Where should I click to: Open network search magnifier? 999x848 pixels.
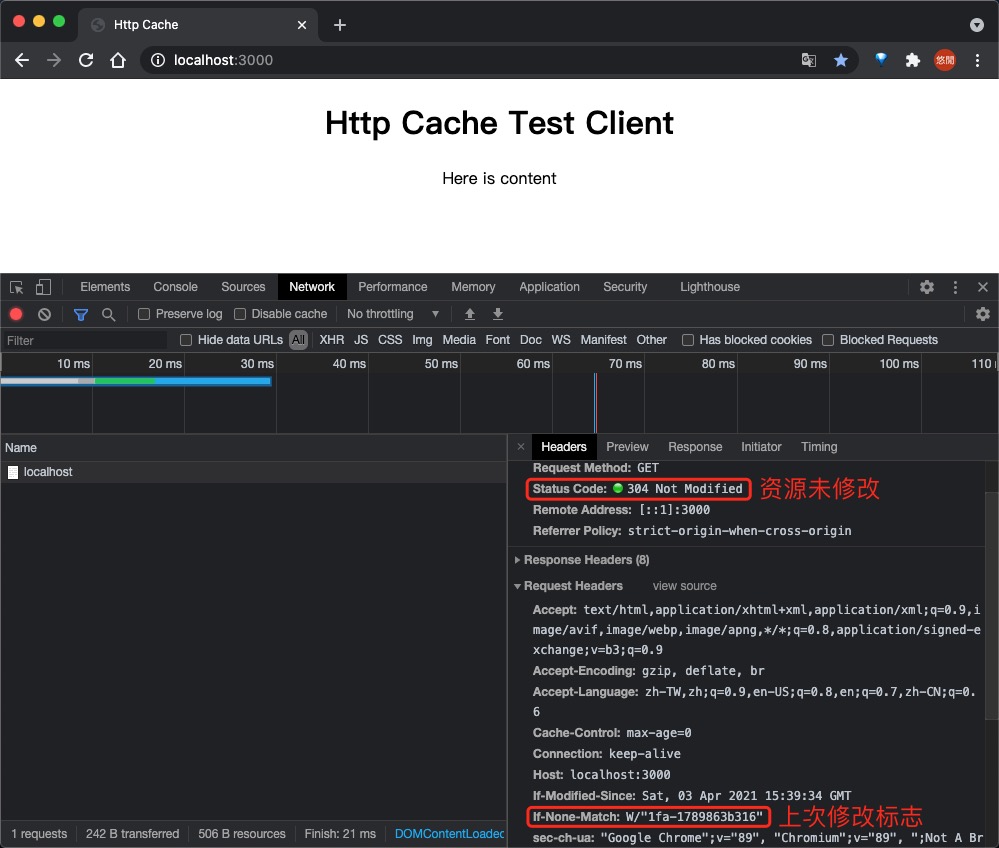(x=108, y=314)
